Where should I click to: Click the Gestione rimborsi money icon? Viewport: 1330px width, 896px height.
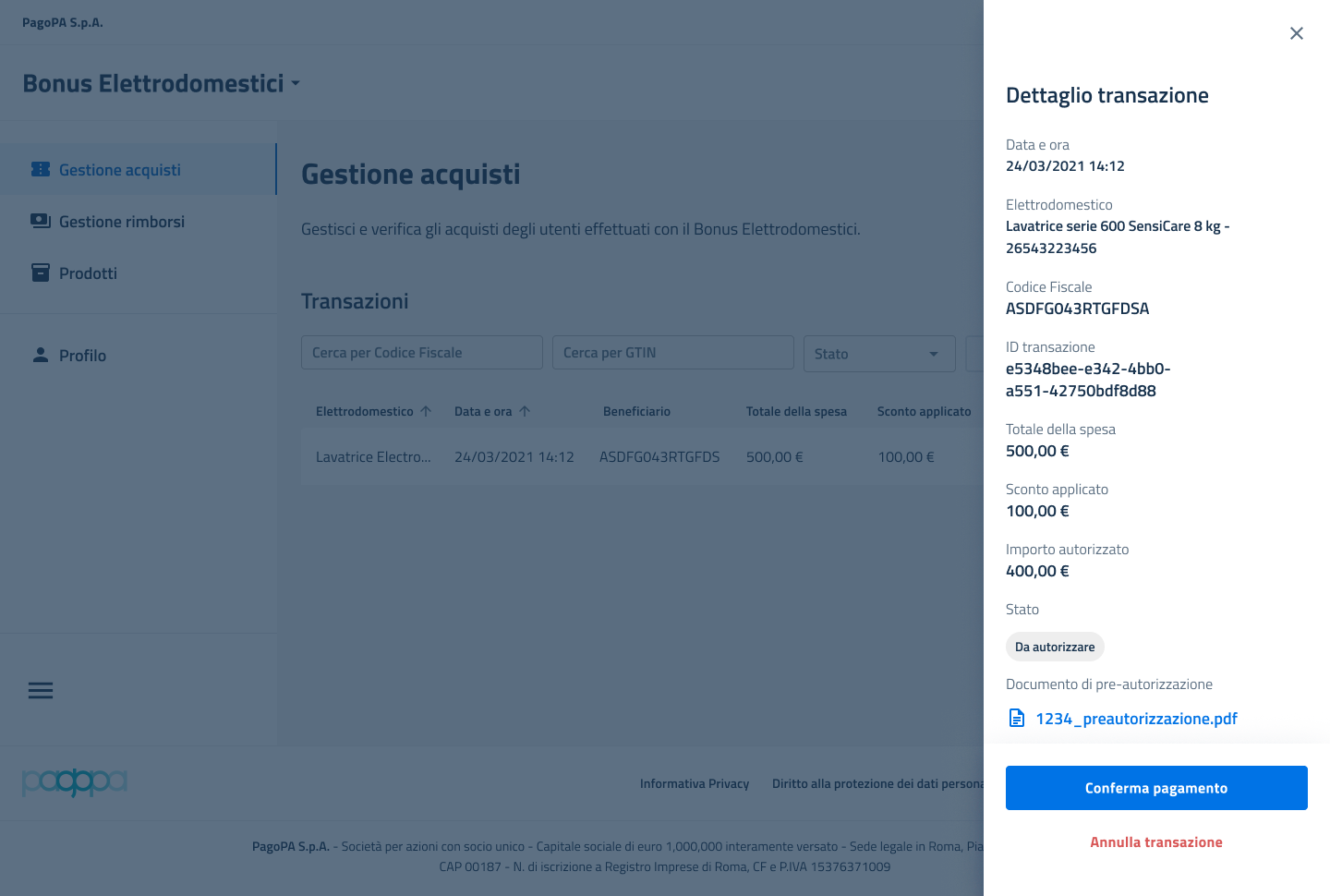pyautogui.click(x=41, y=222)
